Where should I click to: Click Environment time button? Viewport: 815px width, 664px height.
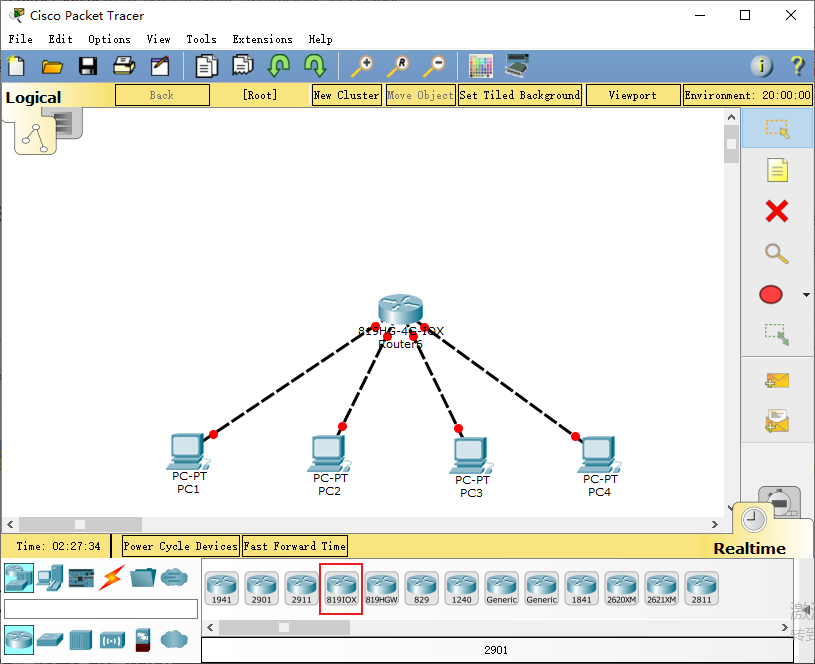coord(747,95)
